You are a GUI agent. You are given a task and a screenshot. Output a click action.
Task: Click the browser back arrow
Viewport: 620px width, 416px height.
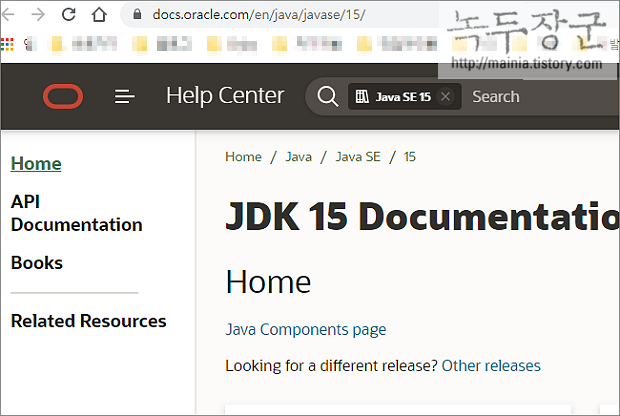pyautogui.click(x=8, y=15)
